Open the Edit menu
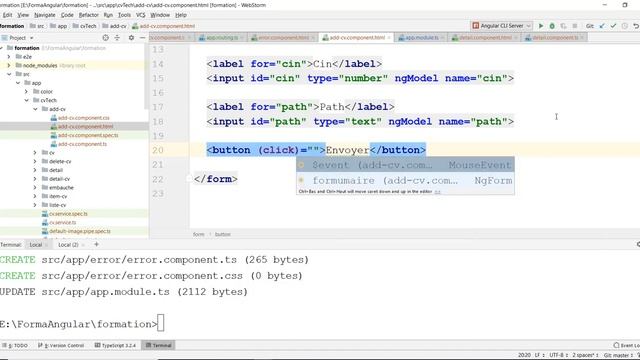640x360 pixels. tap(7, 15)
